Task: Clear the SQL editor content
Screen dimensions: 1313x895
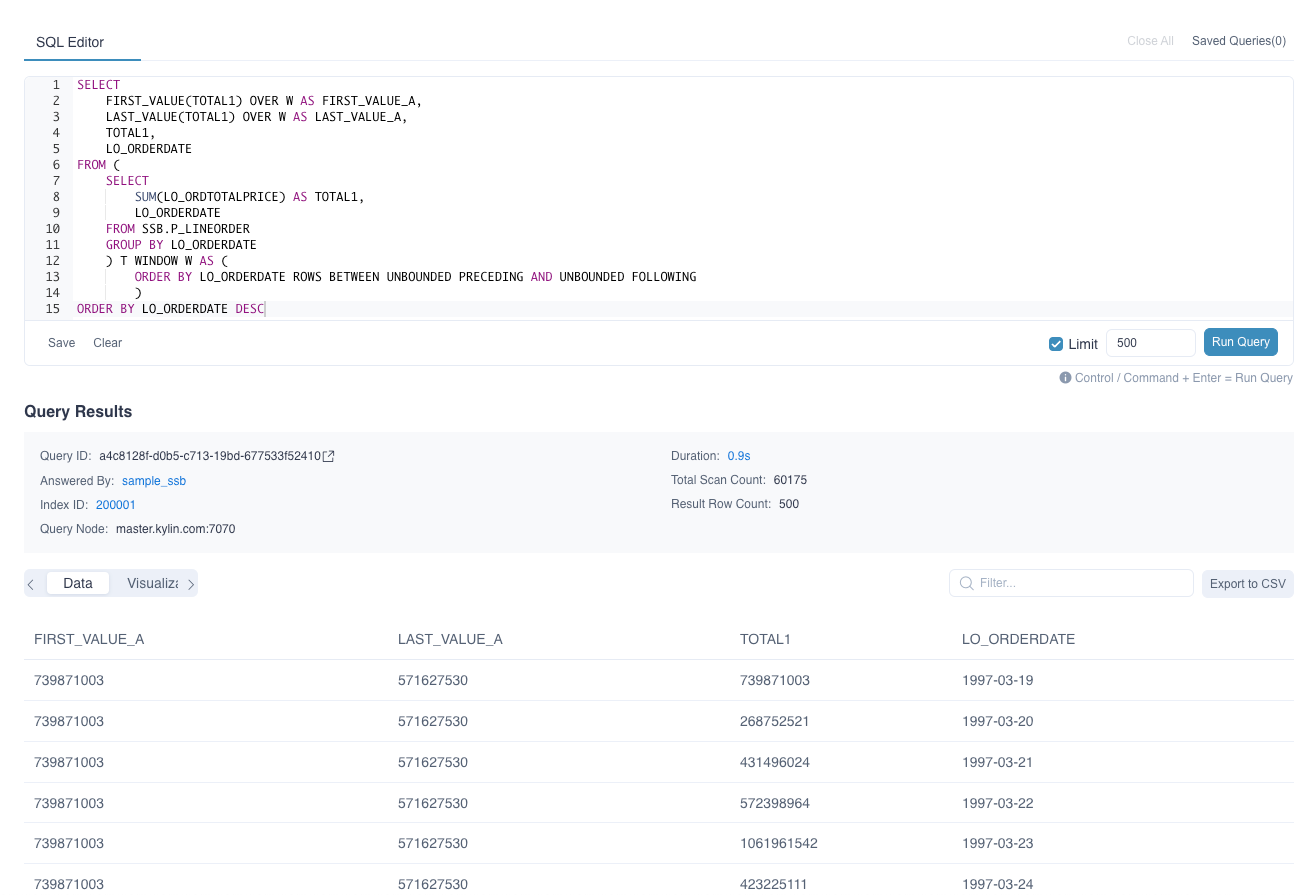Action: coord(108,343)
